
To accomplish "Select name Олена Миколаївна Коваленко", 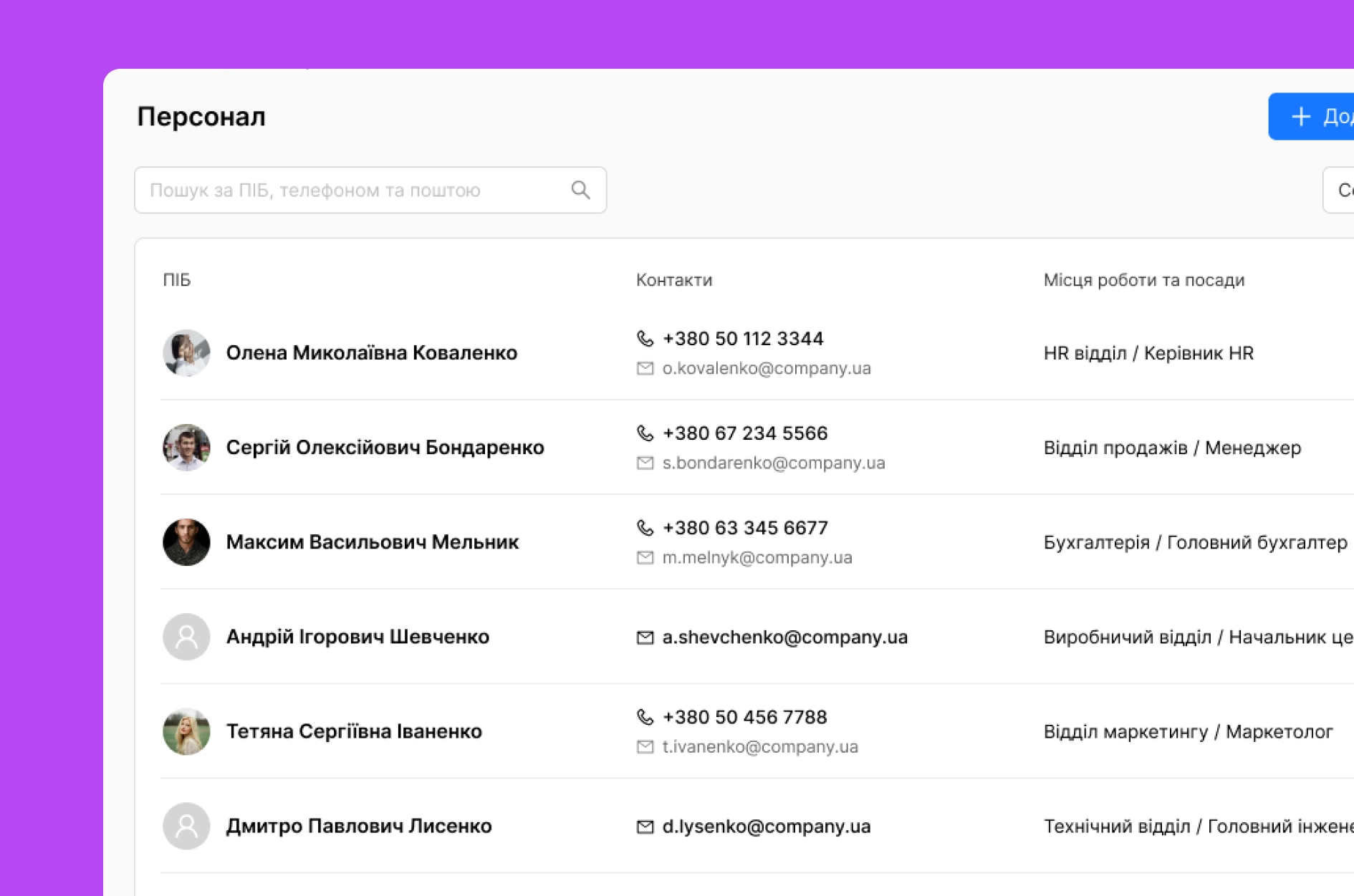I will (372, 353).
